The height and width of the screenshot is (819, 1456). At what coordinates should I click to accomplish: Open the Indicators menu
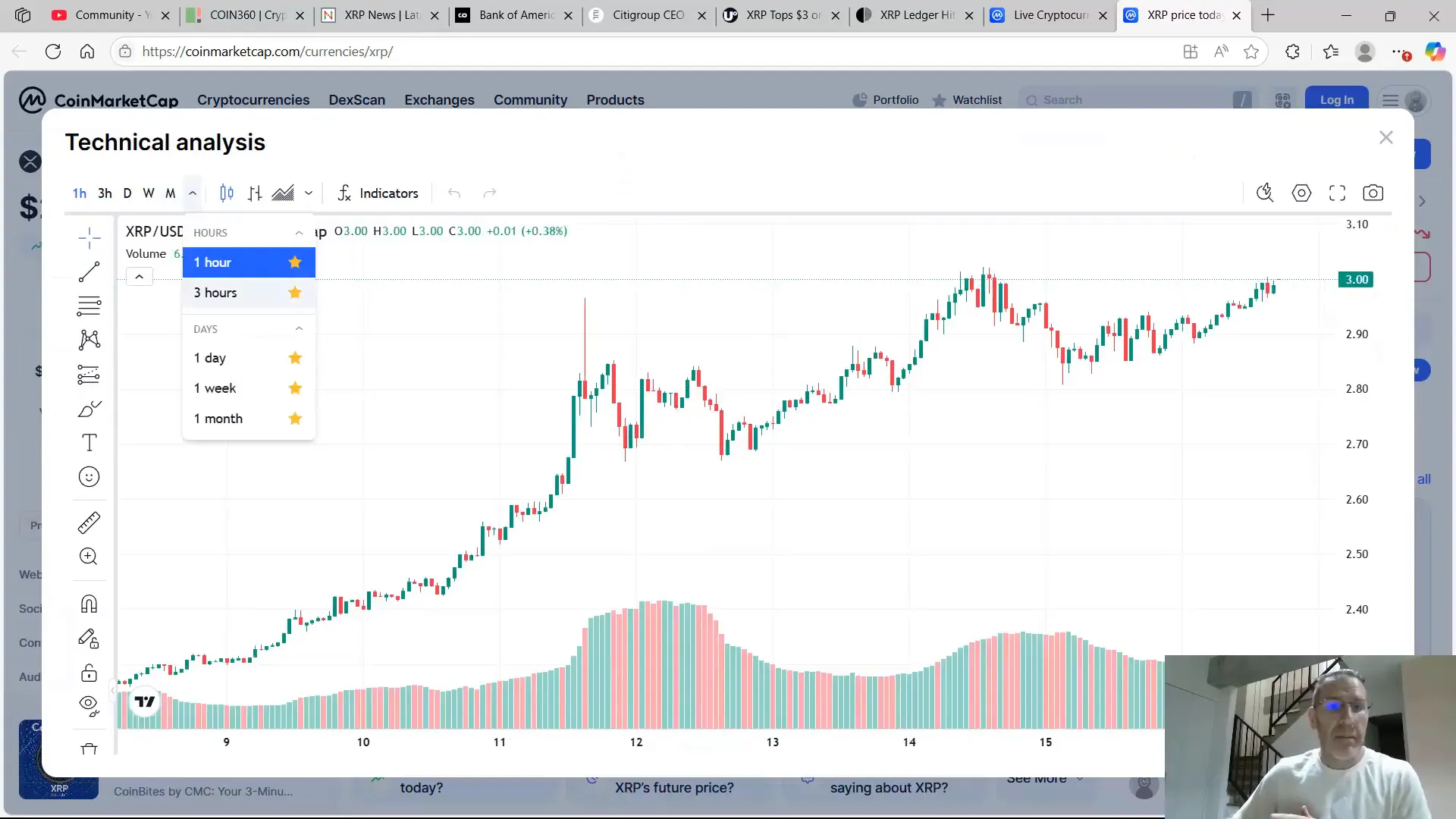[378, 193]
